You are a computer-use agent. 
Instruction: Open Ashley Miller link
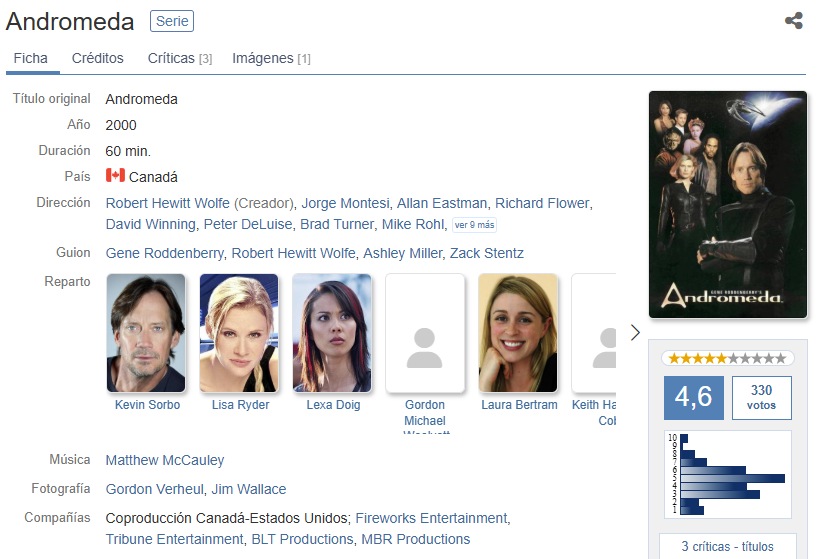402,253
